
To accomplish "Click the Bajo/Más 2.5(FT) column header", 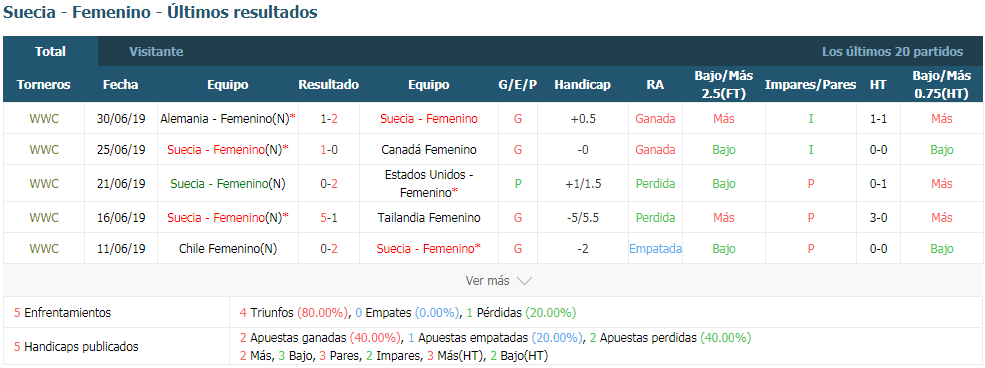I will pos(723,85).
